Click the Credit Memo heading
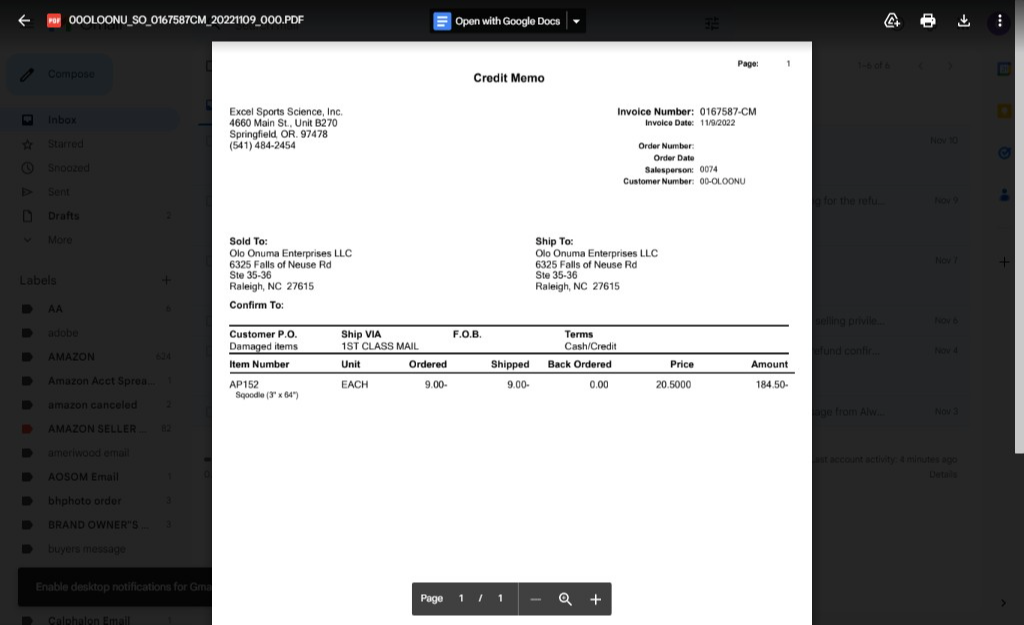Screen dimensions: 1024x625 click(x=509, y=78)
